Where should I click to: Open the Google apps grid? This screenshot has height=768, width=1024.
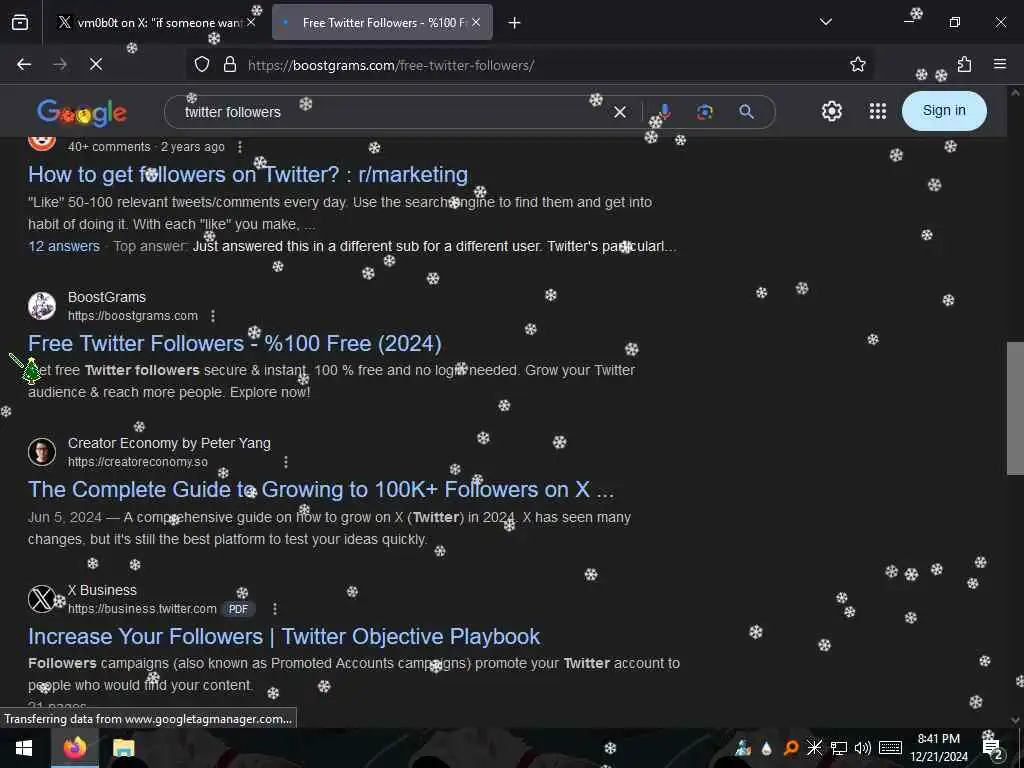click(x=878, y=111)
